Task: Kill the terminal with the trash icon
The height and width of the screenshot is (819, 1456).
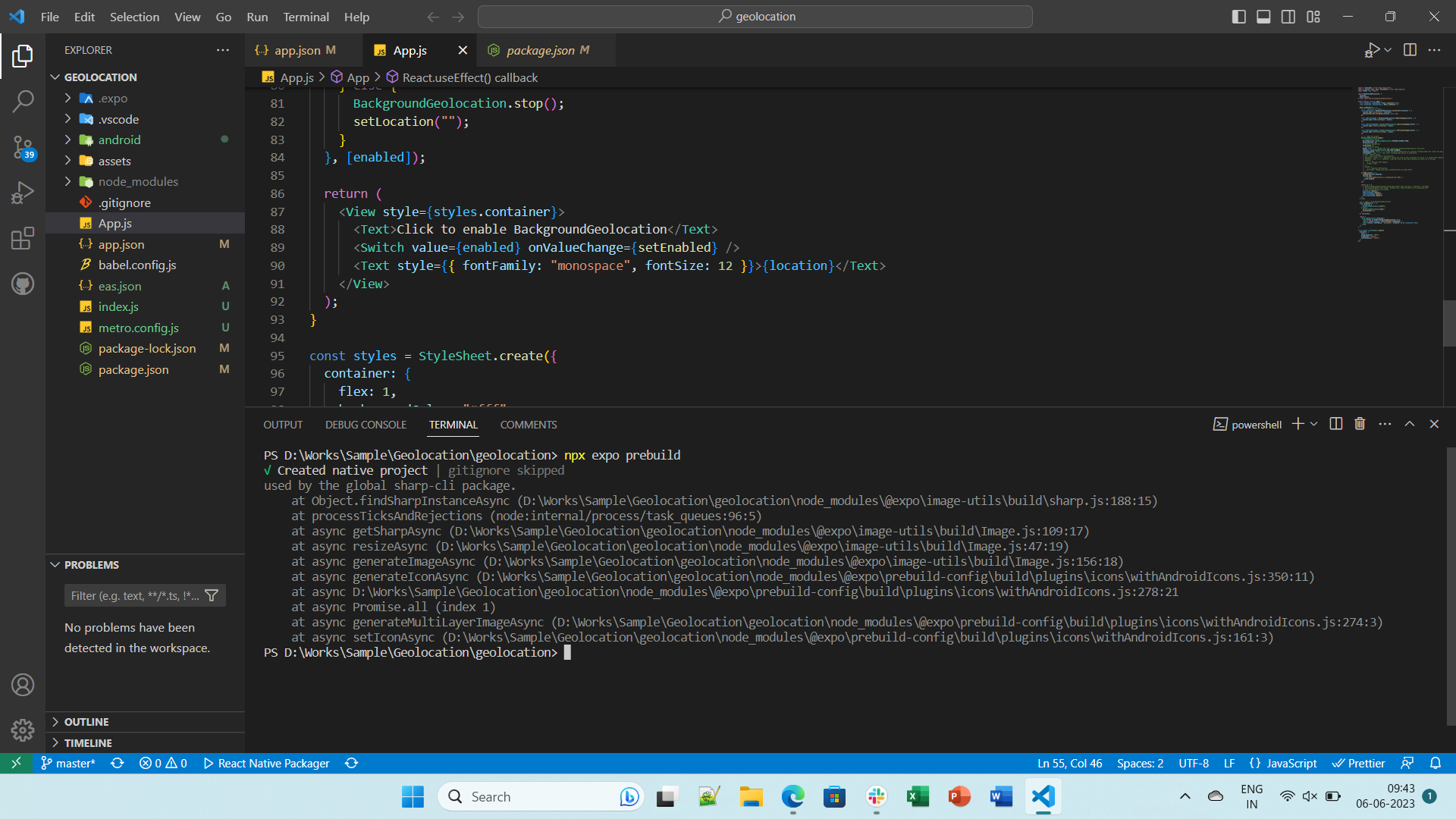Action: click(1359, 424)
